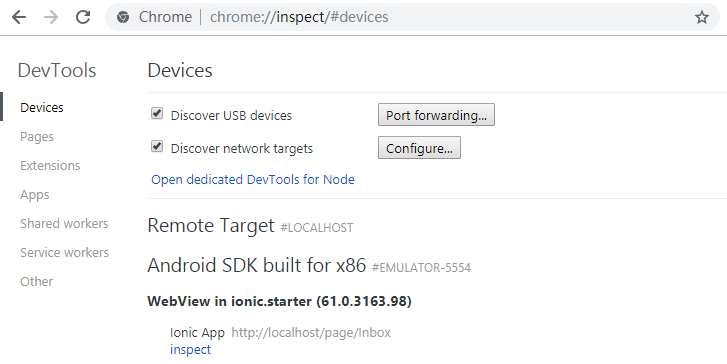This screenshot has height=364, width=727.
Task: Open dedicated DevTools for Node link
Action: pos(253,179)
